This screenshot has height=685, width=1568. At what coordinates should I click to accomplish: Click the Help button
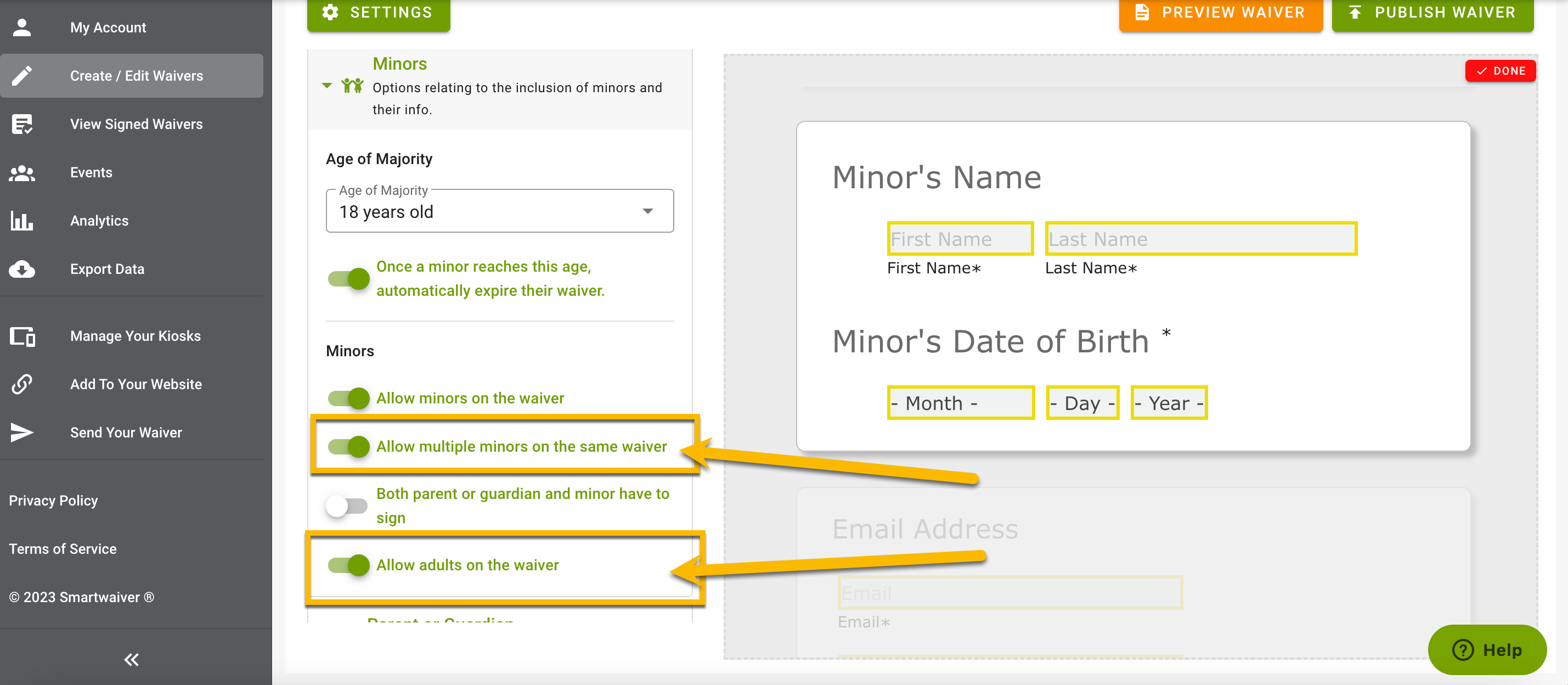tap(1487, 650)
